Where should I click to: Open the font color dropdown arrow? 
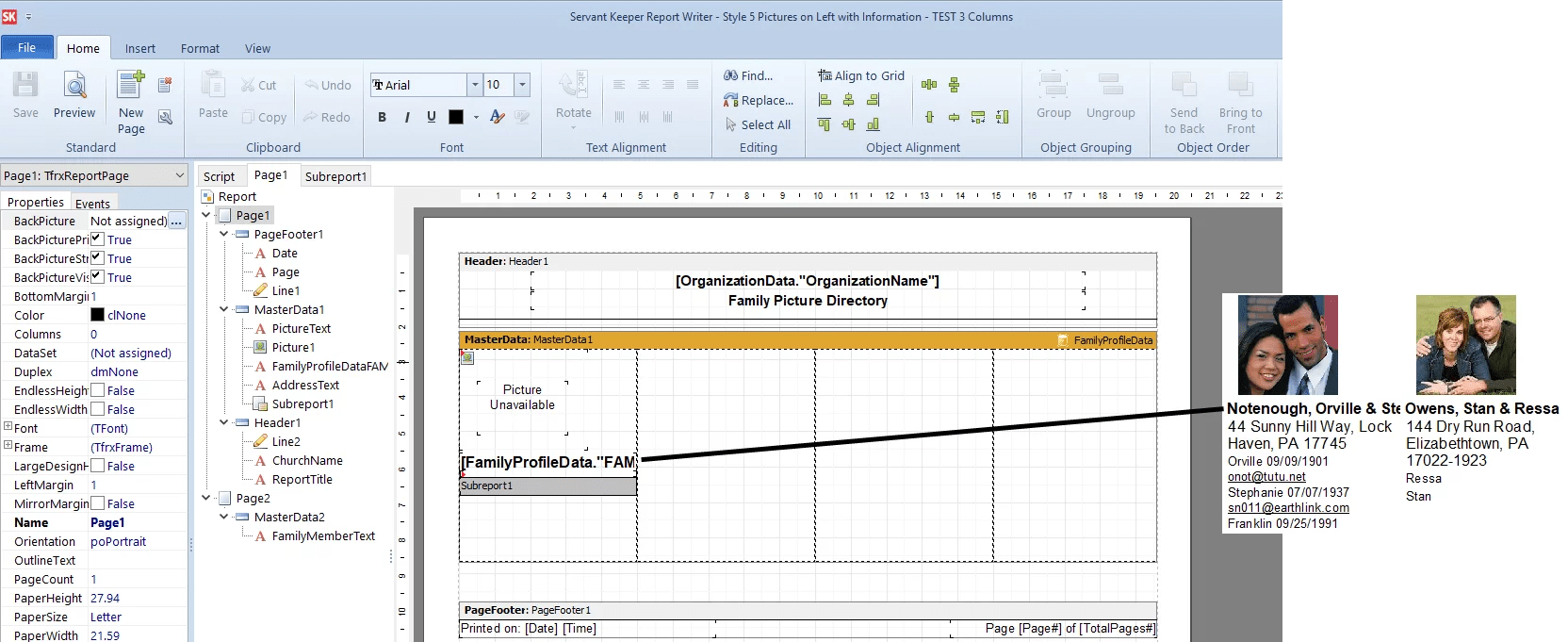[476, 118]
